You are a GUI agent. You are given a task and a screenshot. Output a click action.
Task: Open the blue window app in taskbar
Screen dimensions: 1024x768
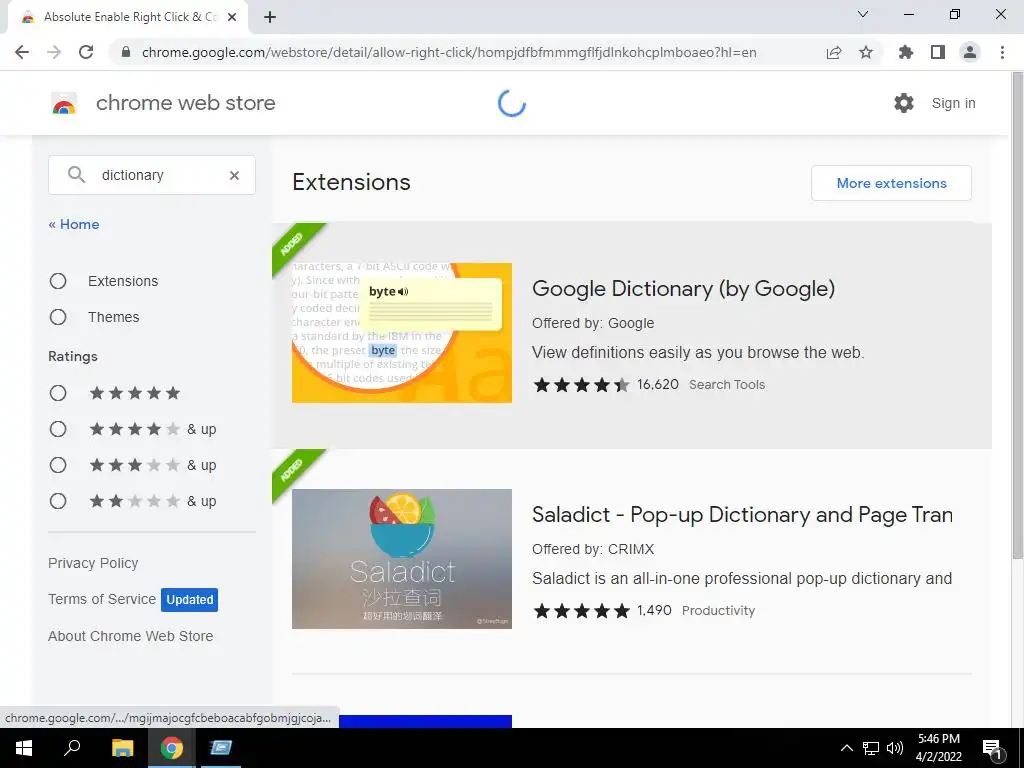[x=221, y=748]
